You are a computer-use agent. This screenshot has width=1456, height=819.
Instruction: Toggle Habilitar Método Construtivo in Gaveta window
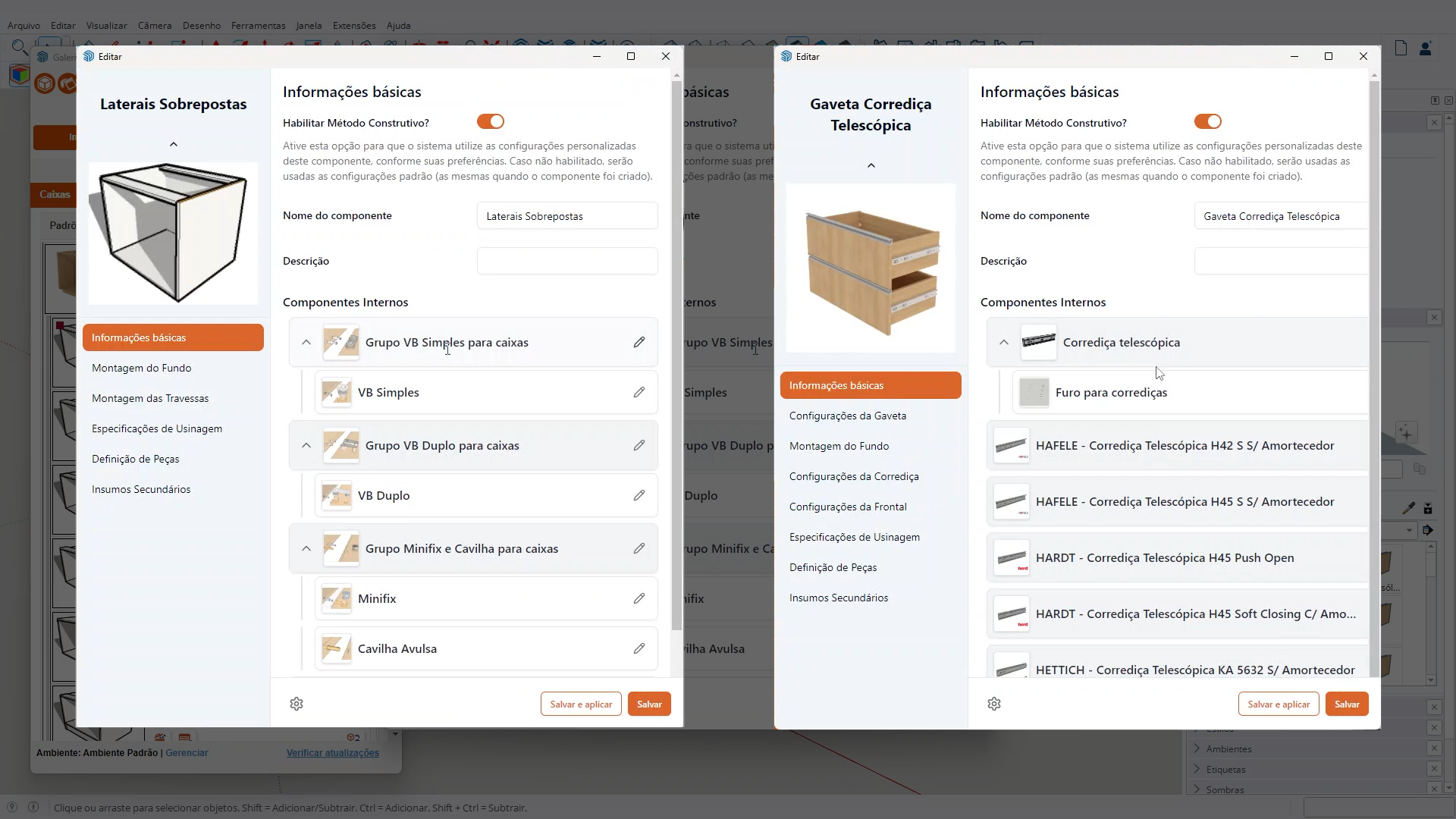coord(1207,121)
